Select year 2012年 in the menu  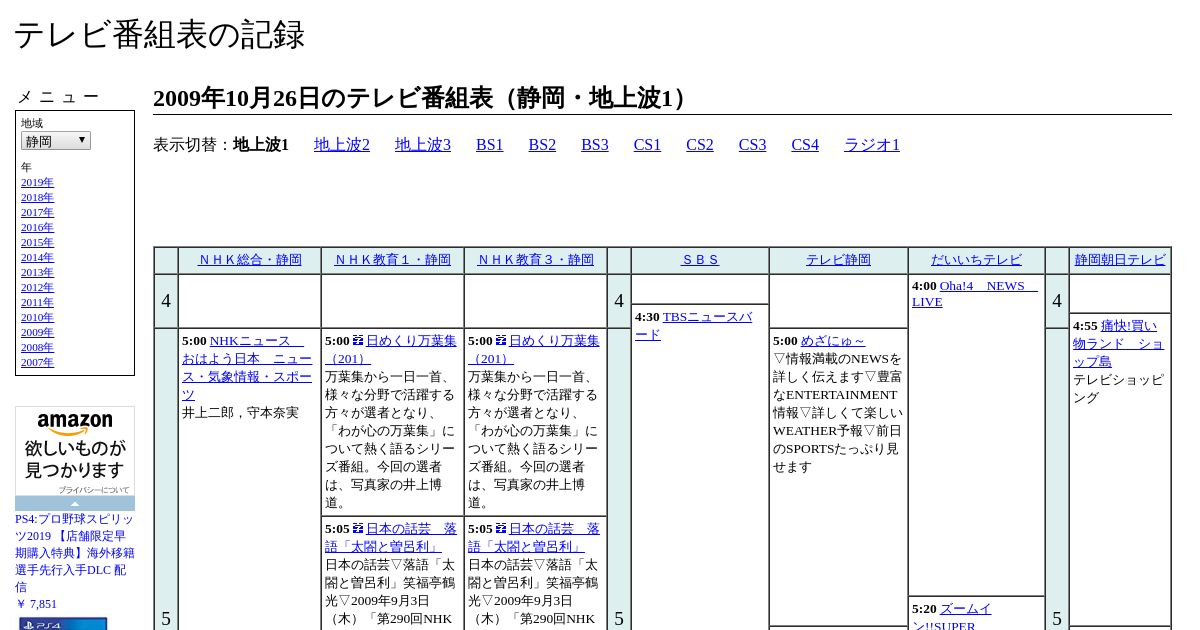(x=37, y=287)
